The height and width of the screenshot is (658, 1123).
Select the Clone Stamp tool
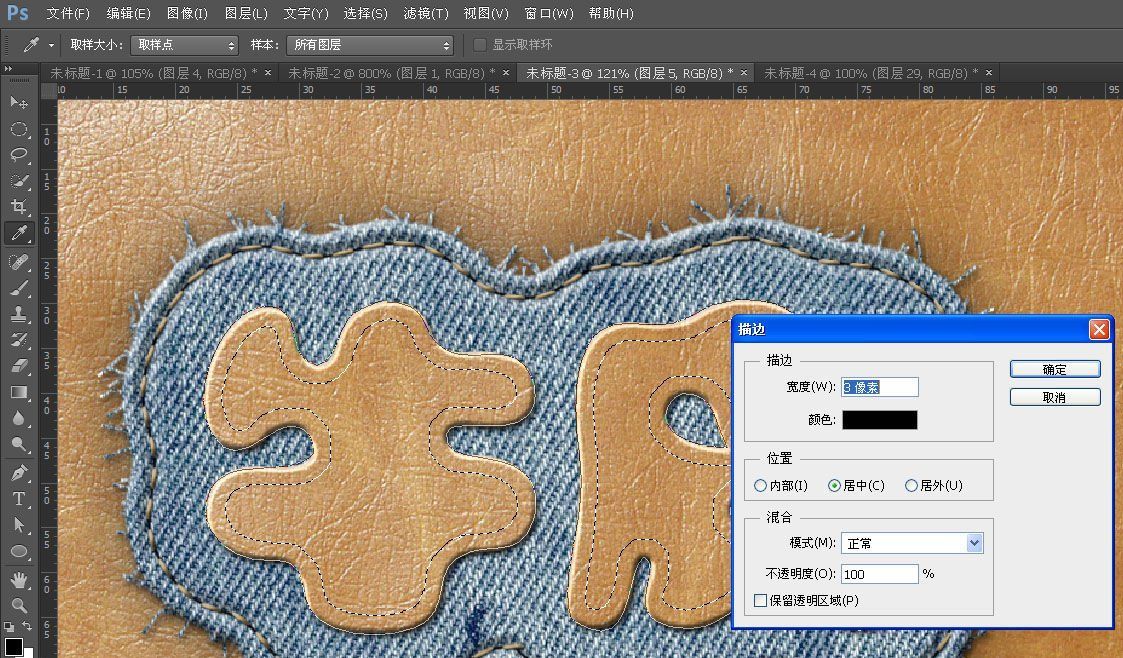(x=19, y=314)
